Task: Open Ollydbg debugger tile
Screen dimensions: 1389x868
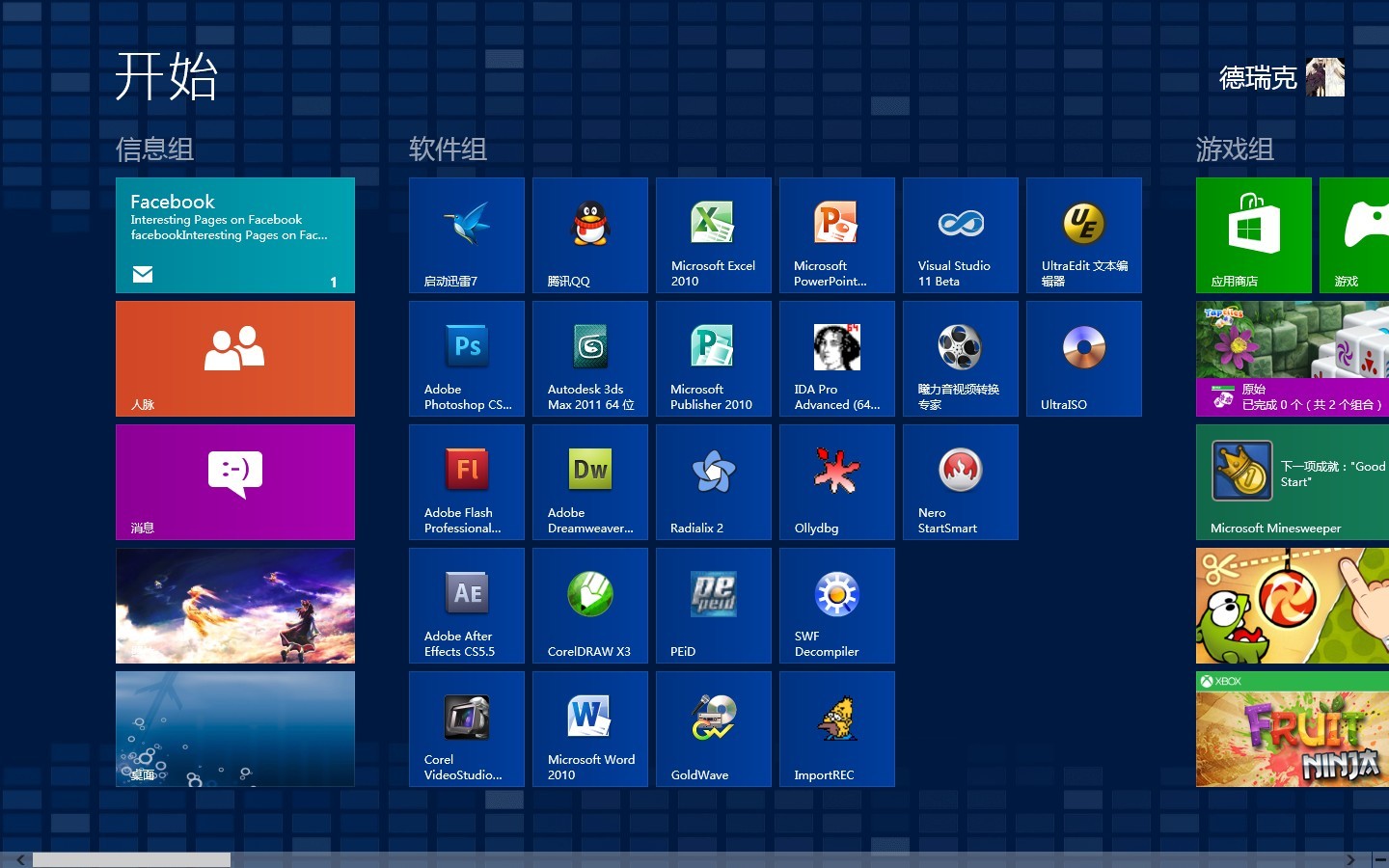Action: pos(837,482)
